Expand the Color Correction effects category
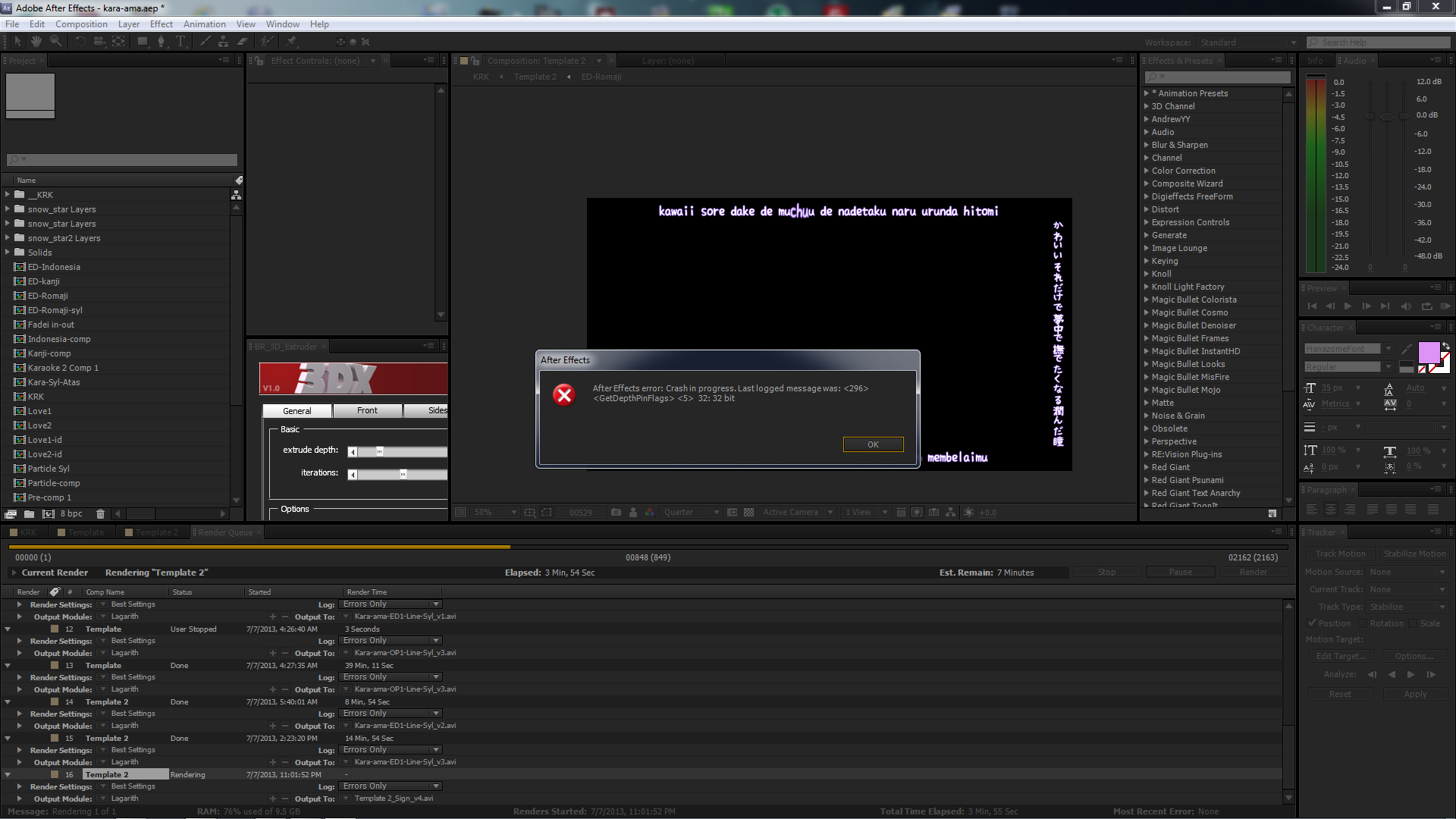1456x819 pixels. point(1147,171)
